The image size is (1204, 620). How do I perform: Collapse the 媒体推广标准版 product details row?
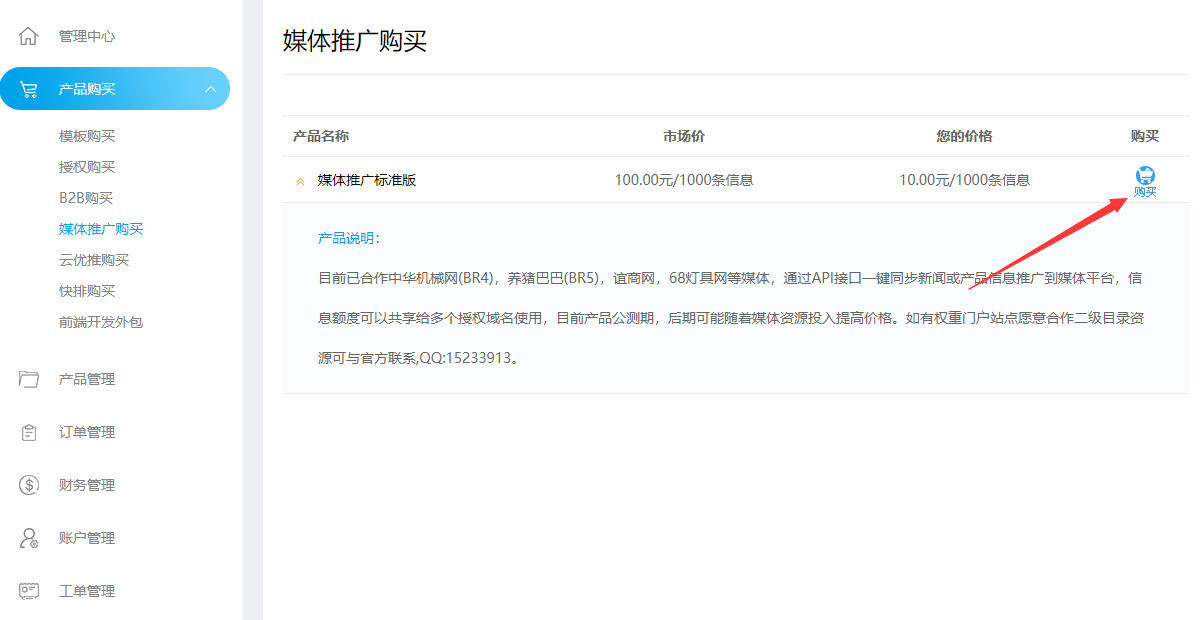click(300, 181)
